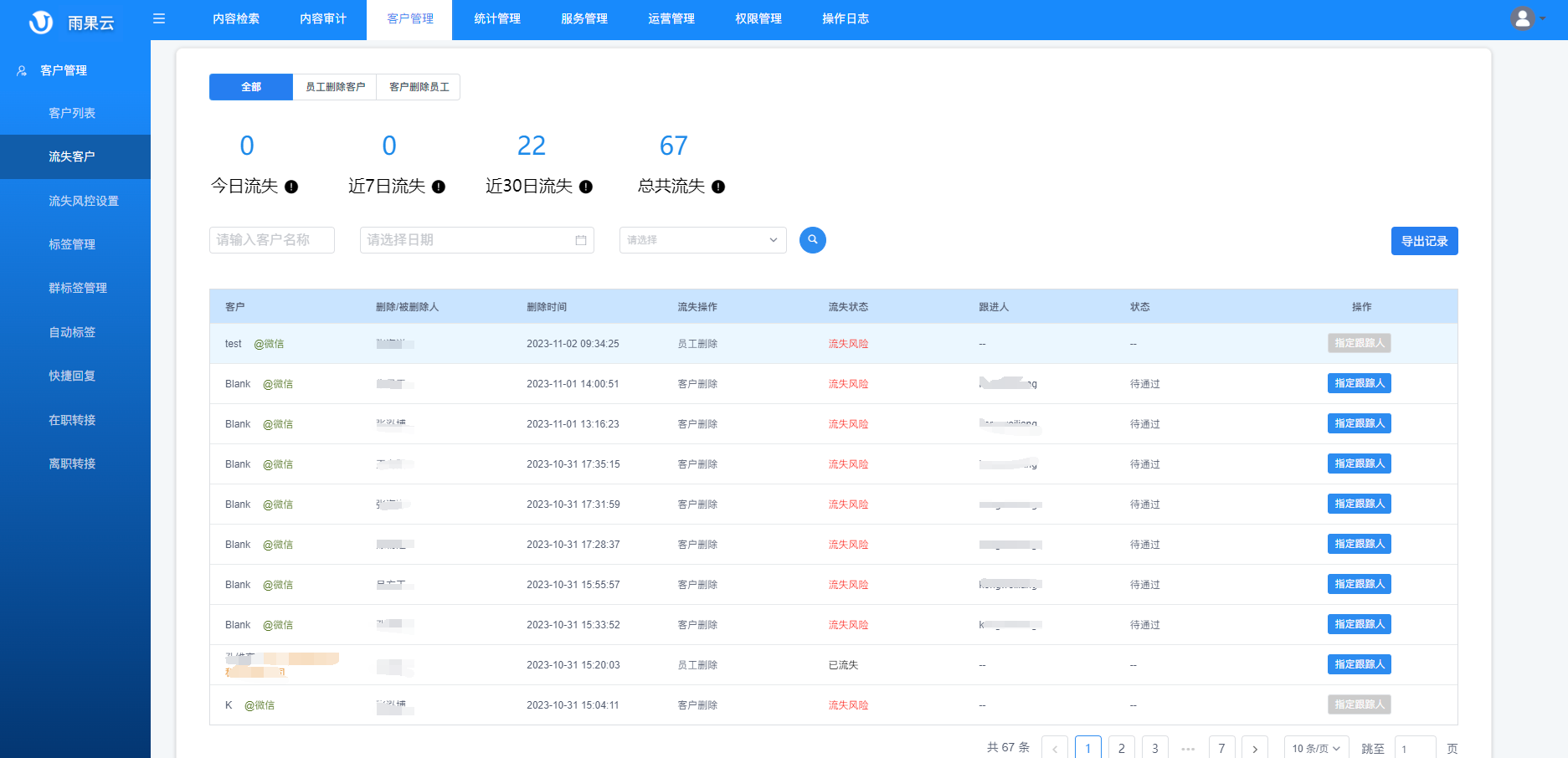Open the 内容审计 top menu

(x=323, y=18)
